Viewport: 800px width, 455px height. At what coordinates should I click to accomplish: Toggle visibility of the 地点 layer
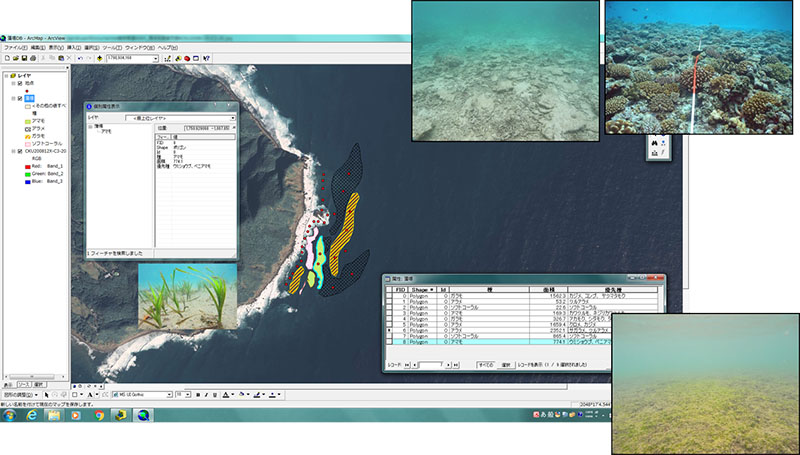(20, 84)
